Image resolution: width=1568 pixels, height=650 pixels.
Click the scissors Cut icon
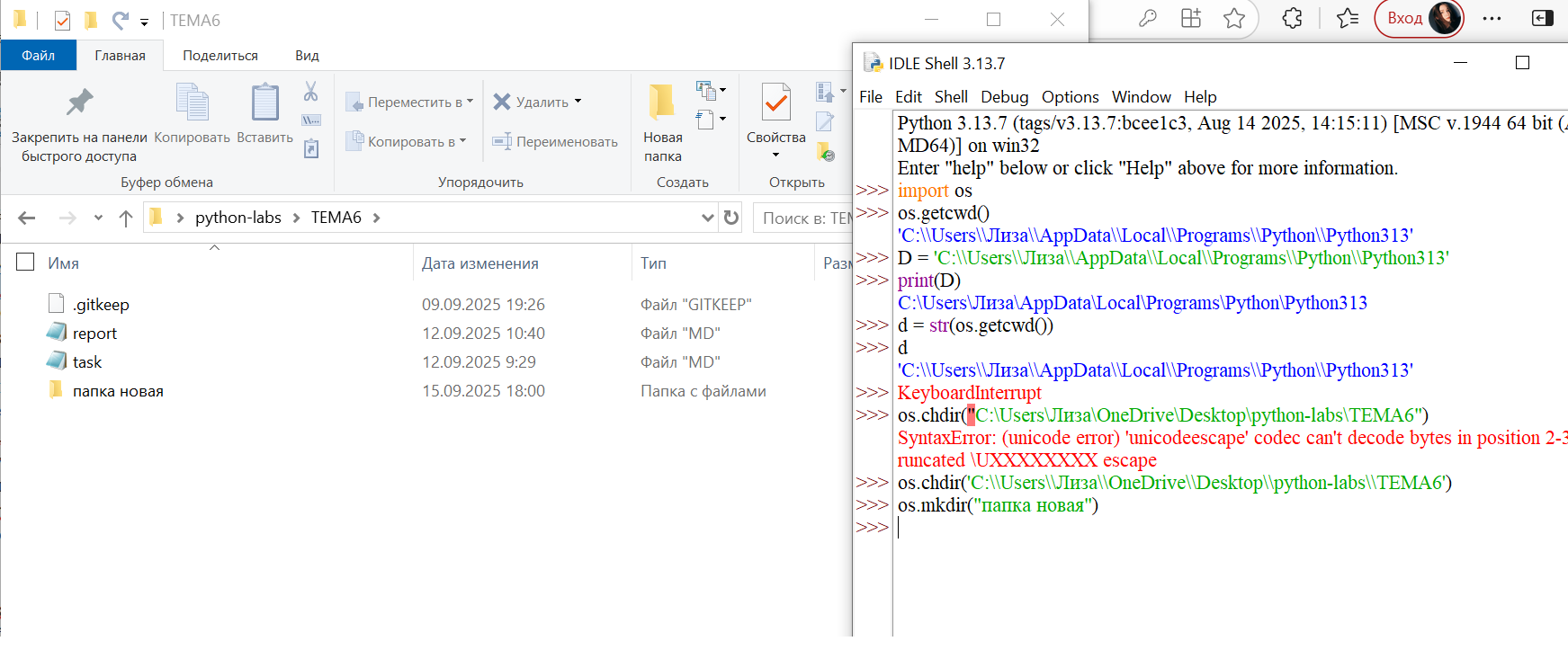310,92
